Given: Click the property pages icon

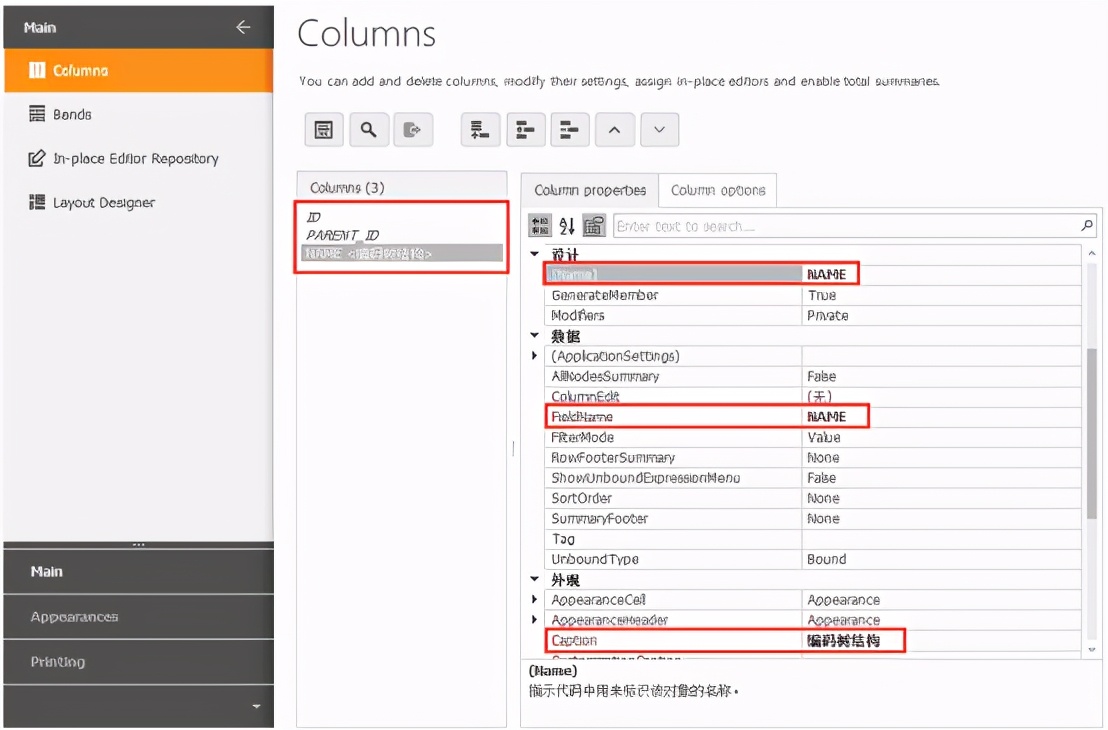Looking at the screenshot, I should pos(594,225).
